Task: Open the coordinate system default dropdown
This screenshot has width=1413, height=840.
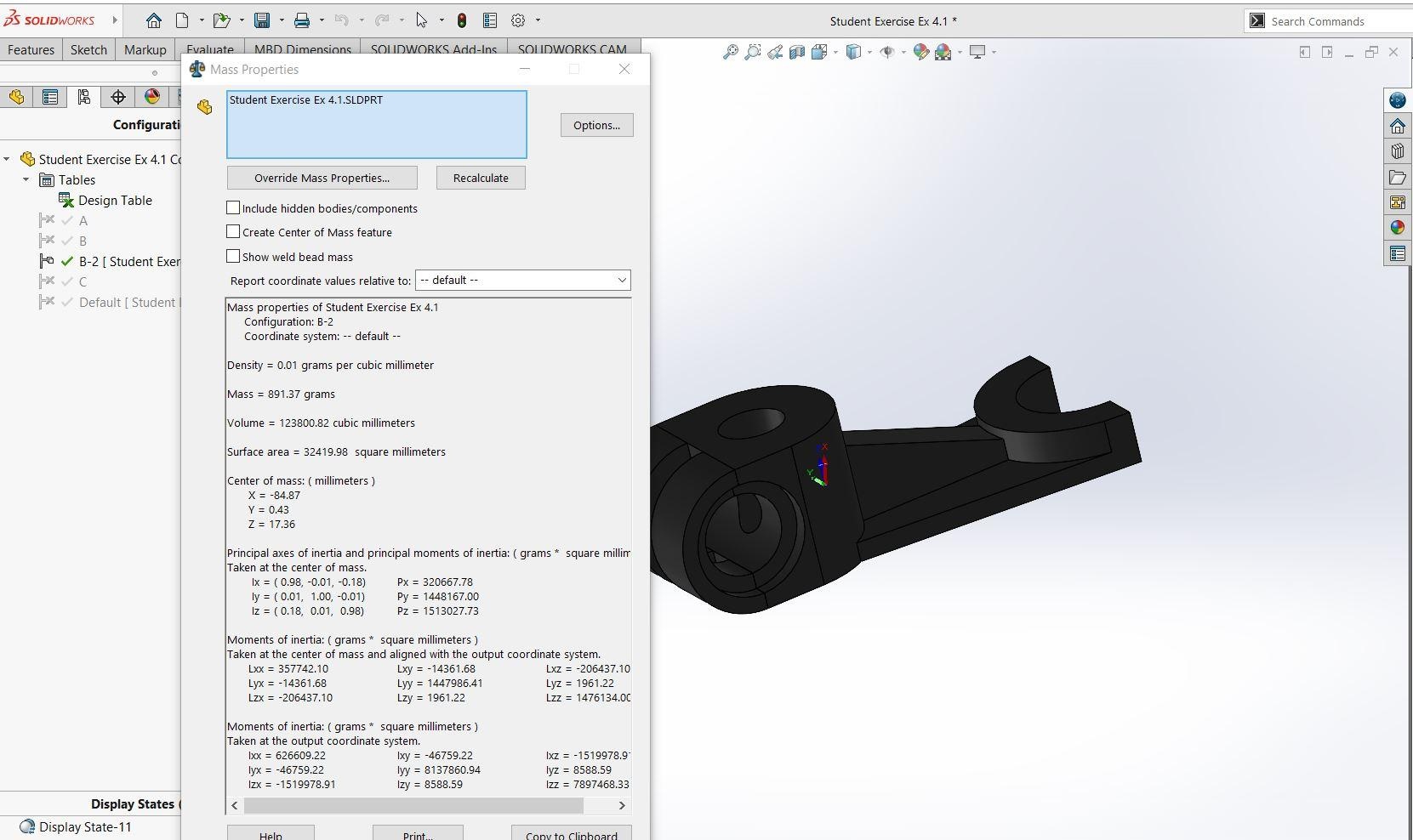Action: click(x=522, y=281)
